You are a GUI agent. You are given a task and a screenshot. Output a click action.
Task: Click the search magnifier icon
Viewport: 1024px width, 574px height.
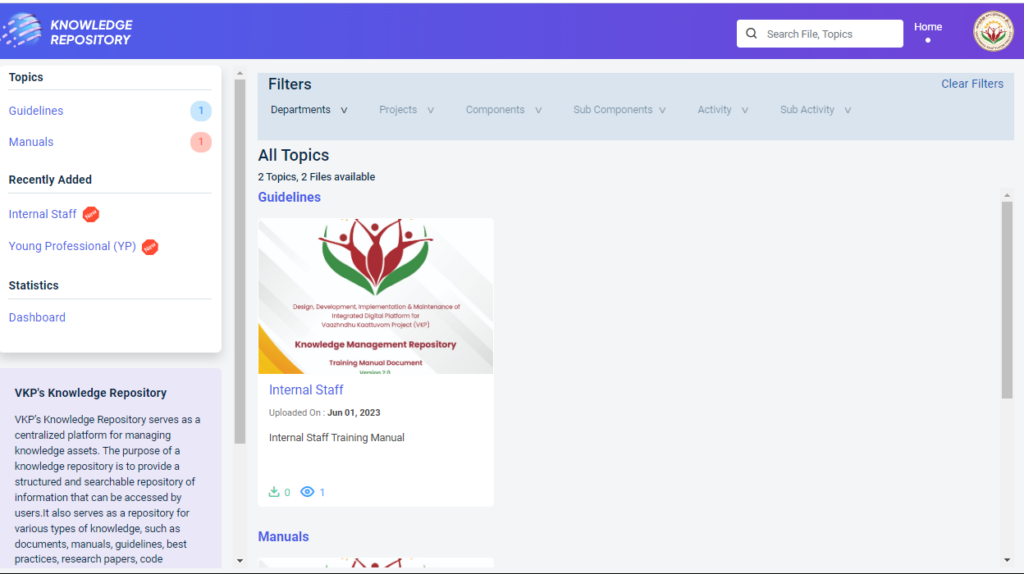752,34
